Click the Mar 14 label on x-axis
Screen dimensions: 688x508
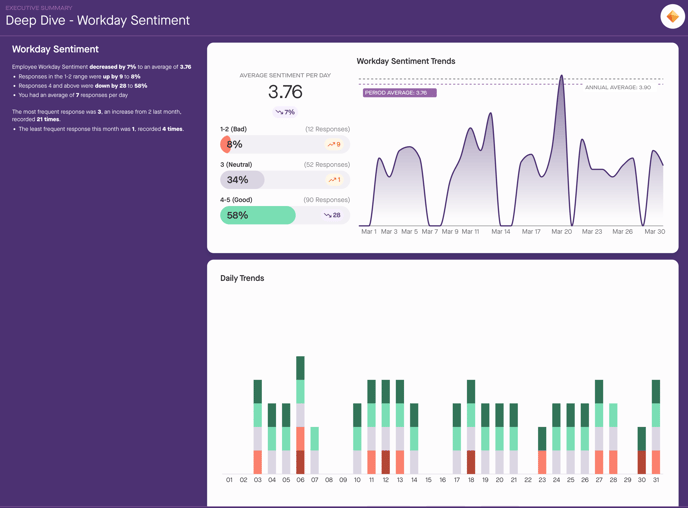click(x=500, y=232)
